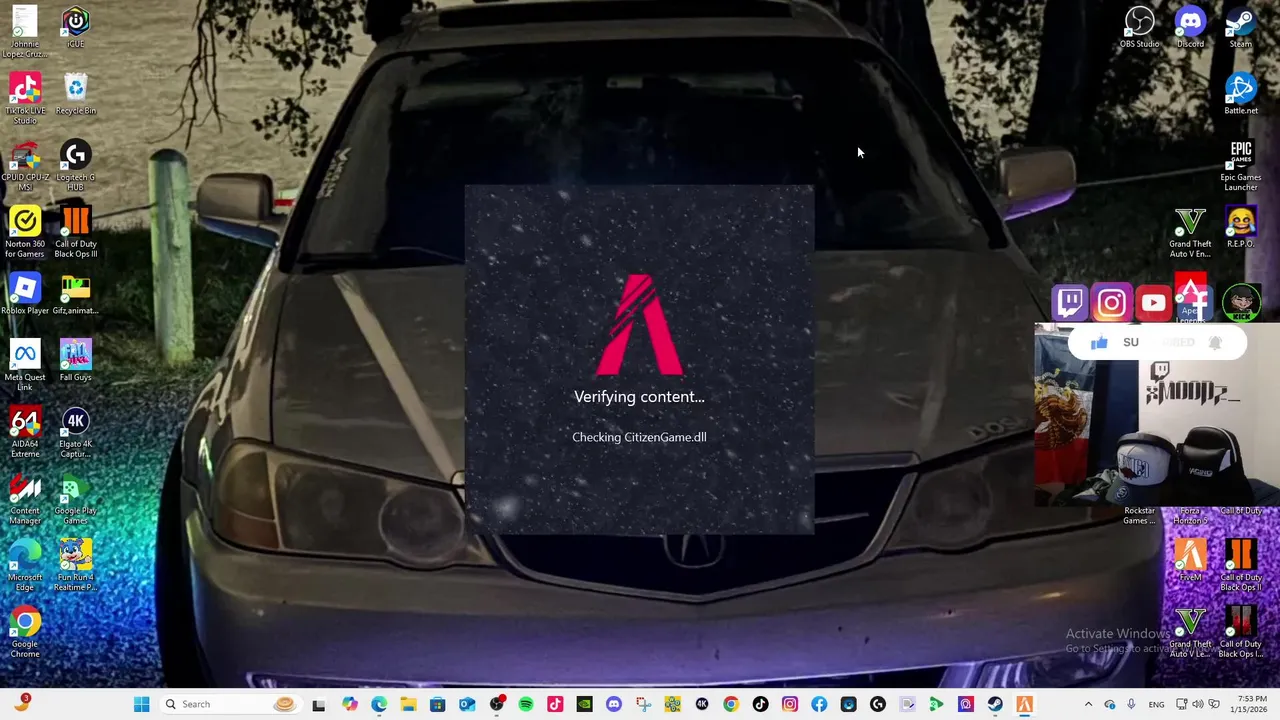Image resolution: width=1280 pixels, height=720 pixels.
Task: Open the Widgets button on the taskbar
Action: click(x=22, y=704)
